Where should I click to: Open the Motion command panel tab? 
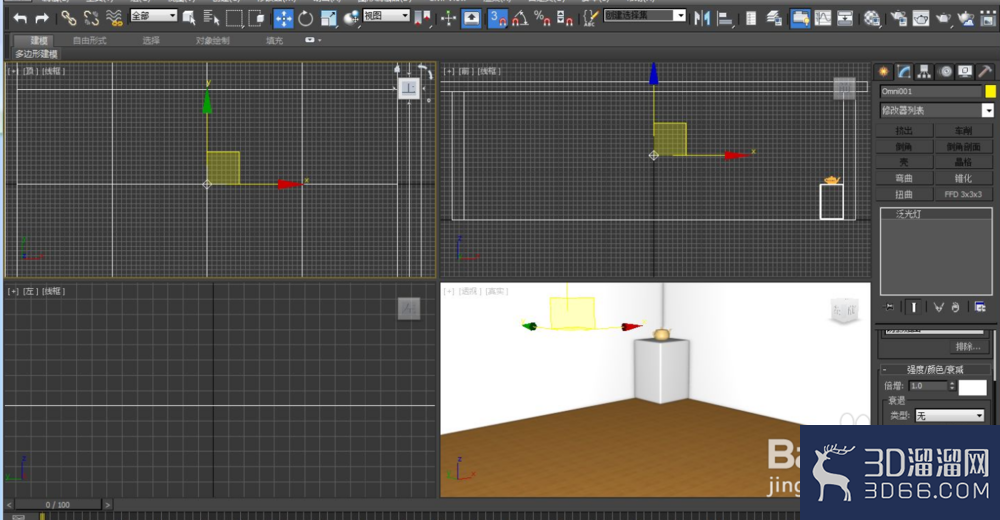click(x=945, y=71)
